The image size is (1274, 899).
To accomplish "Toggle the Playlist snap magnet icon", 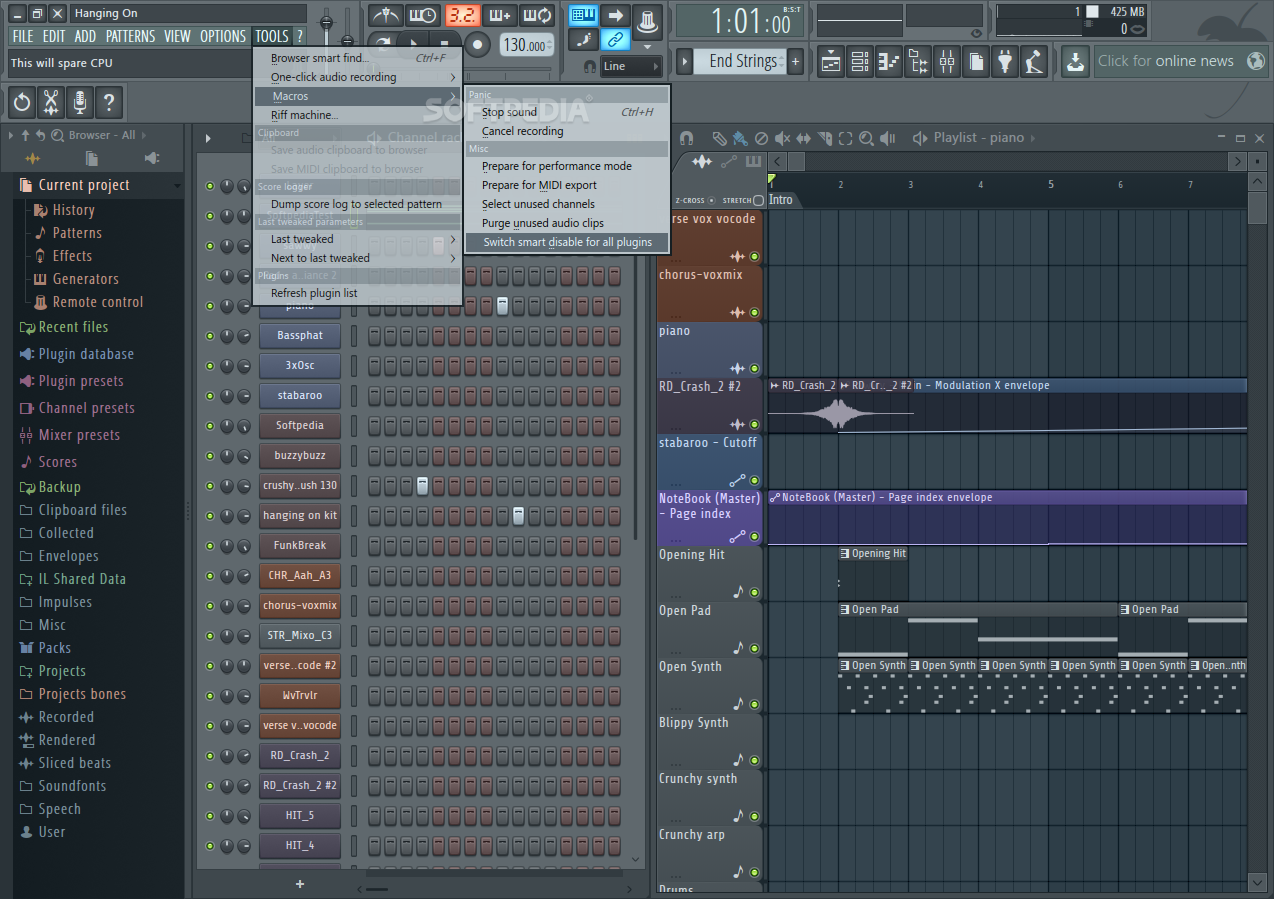I will 686,138.
